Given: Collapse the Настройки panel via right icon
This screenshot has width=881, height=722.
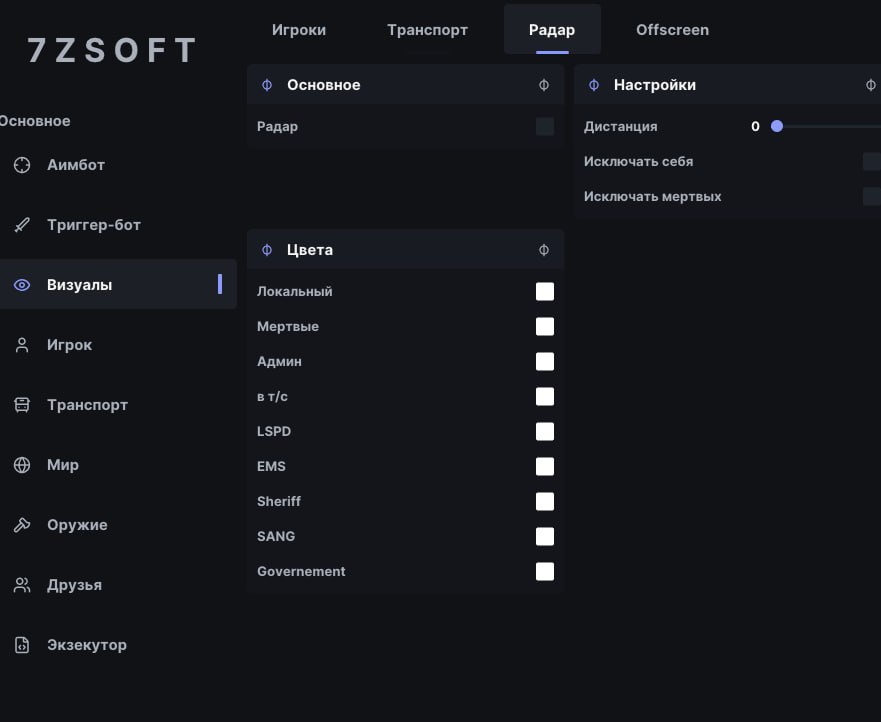Looking at the screenshot, I should [870, 85].
